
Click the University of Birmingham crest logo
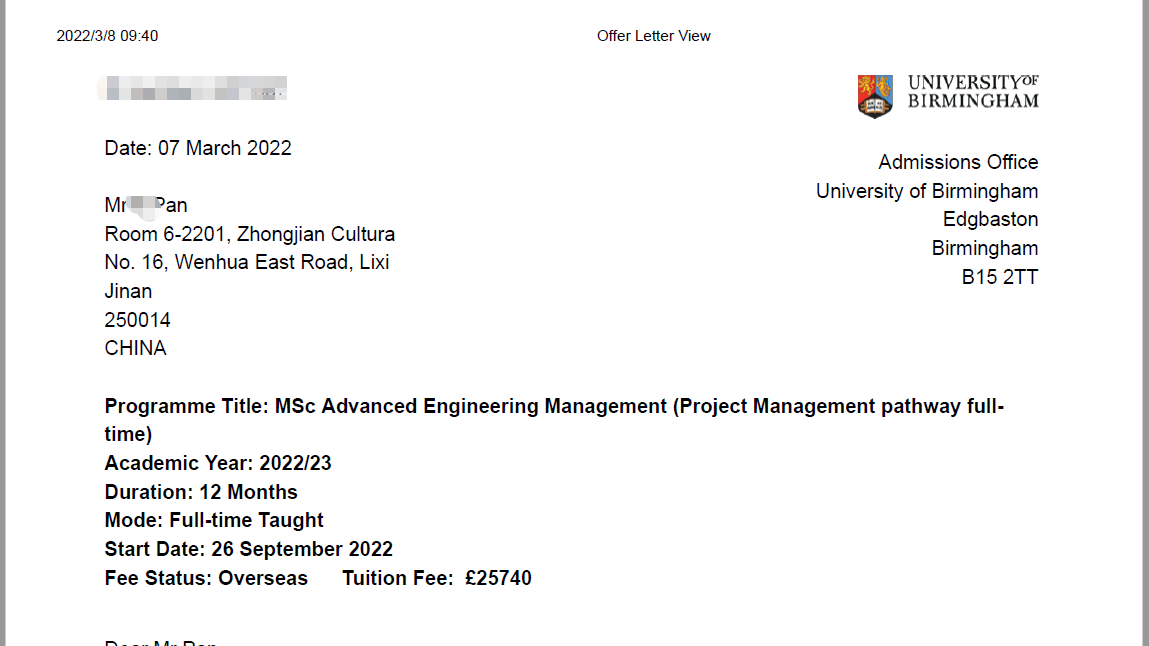tap(875, 95)
